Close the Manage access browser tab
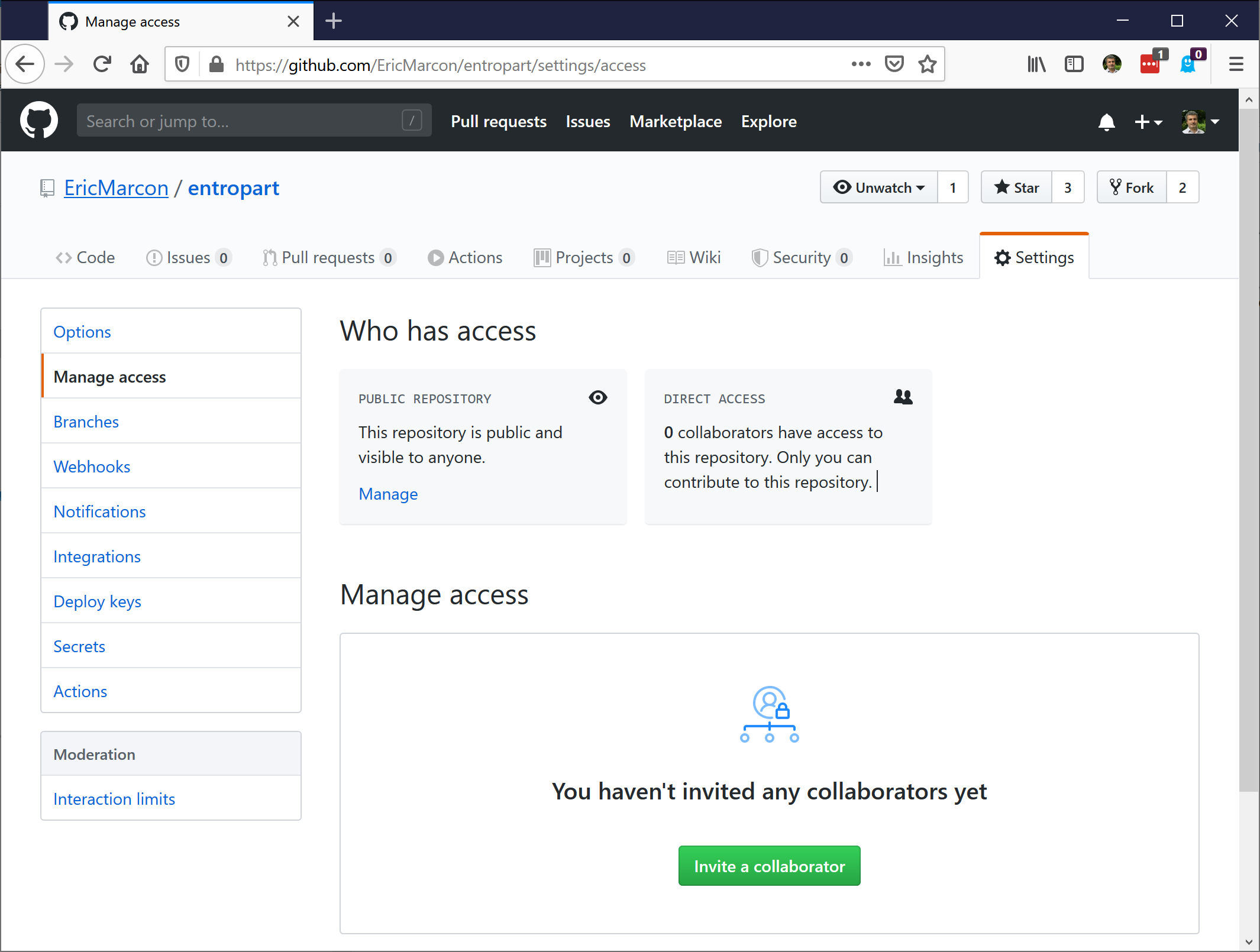 pyautogui.click(x=293, y=21)
